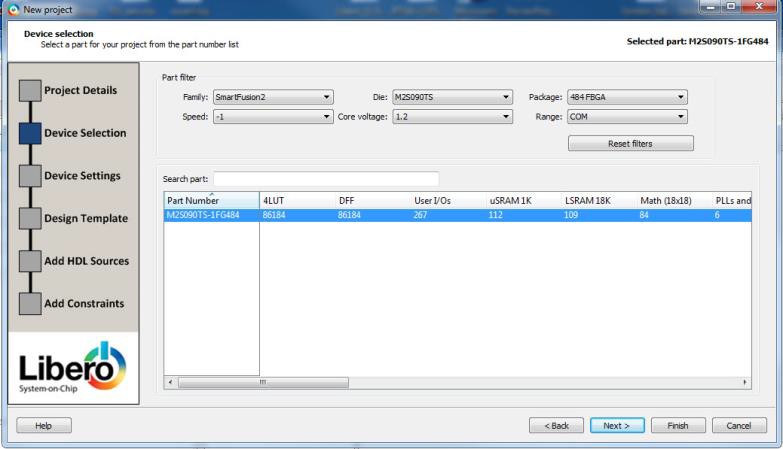Expand the Range COM dropdown
The image size is (783, 449).
click(x=627, y=117)
